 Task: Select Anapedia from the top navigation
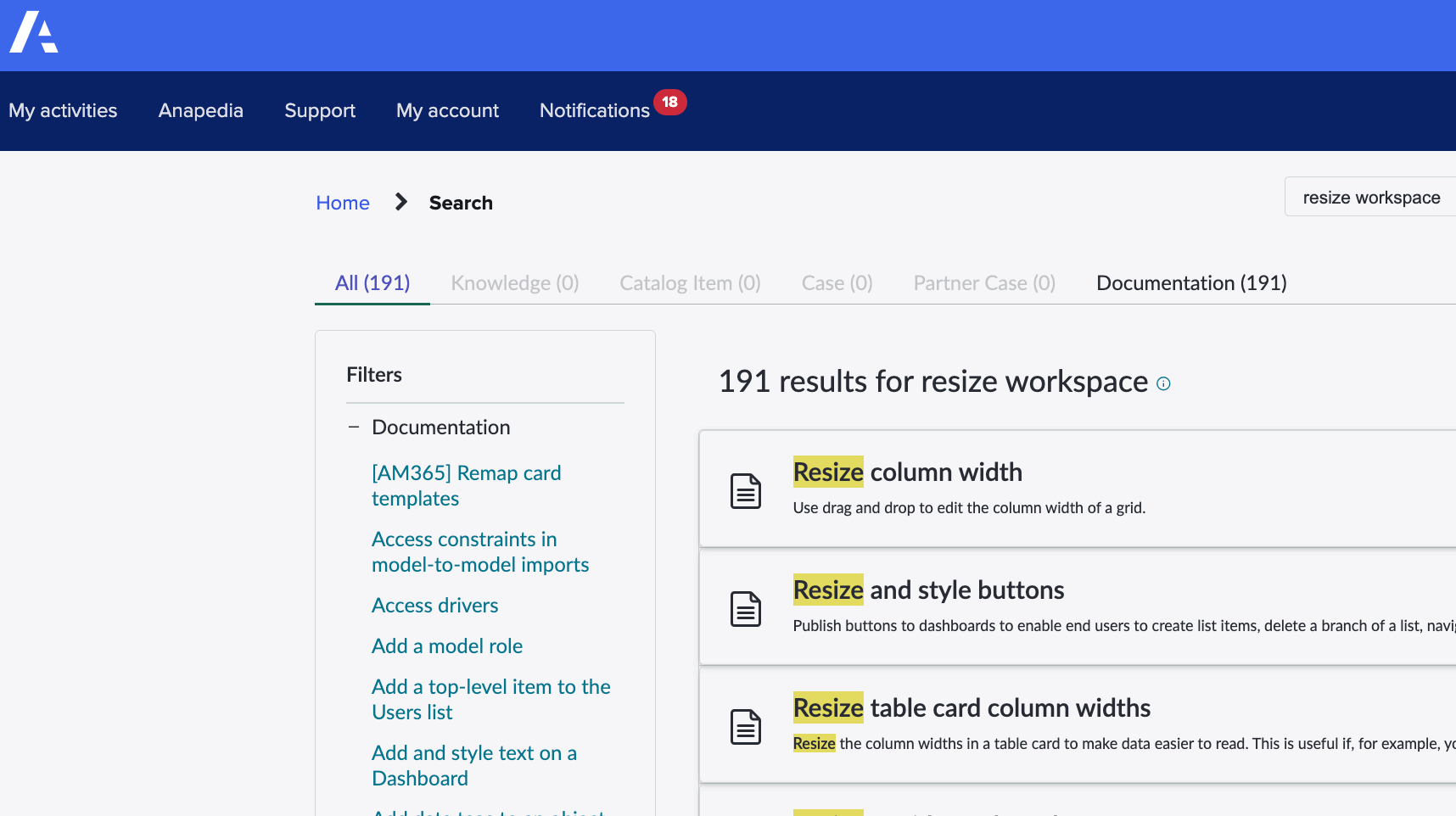coord(200,110)
